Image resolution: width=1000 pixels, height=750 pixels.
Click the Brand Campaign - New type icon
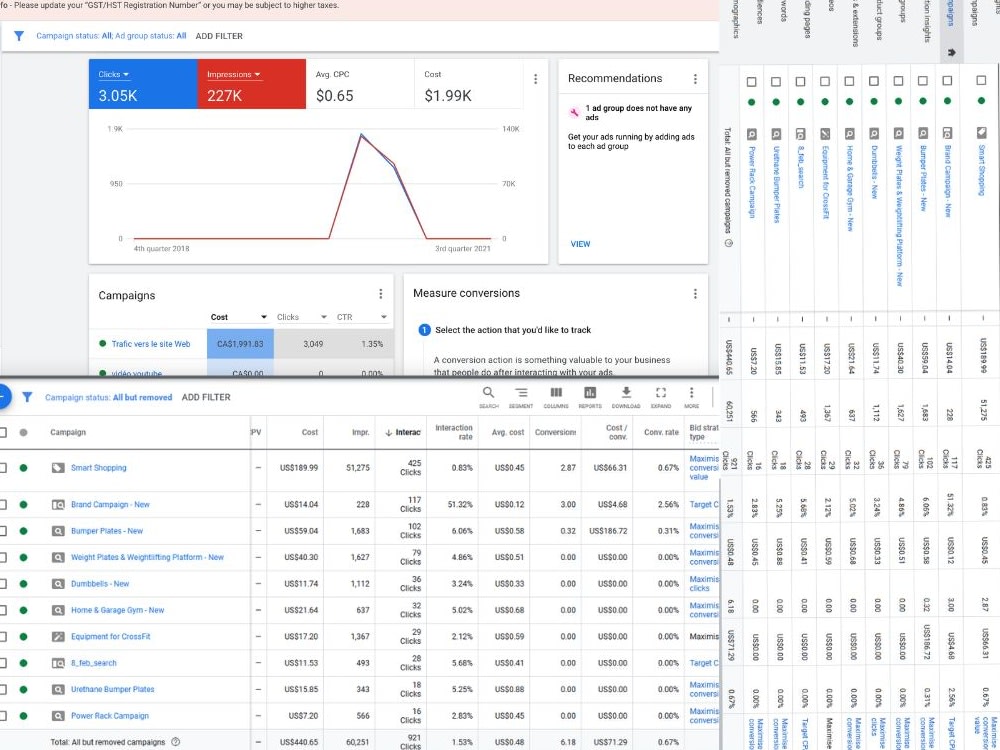tap(58, 504)
